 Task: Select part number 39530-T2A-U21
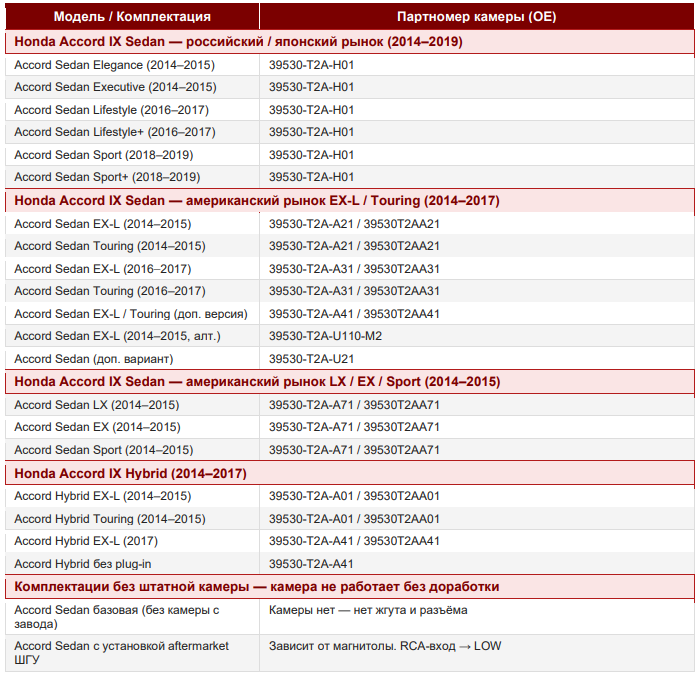point(311,359)
